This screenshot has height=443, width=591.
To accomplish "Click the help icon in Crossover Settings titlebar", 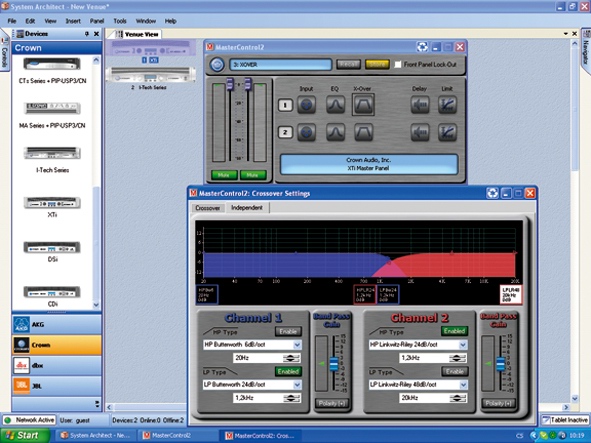I will (493, 193).
